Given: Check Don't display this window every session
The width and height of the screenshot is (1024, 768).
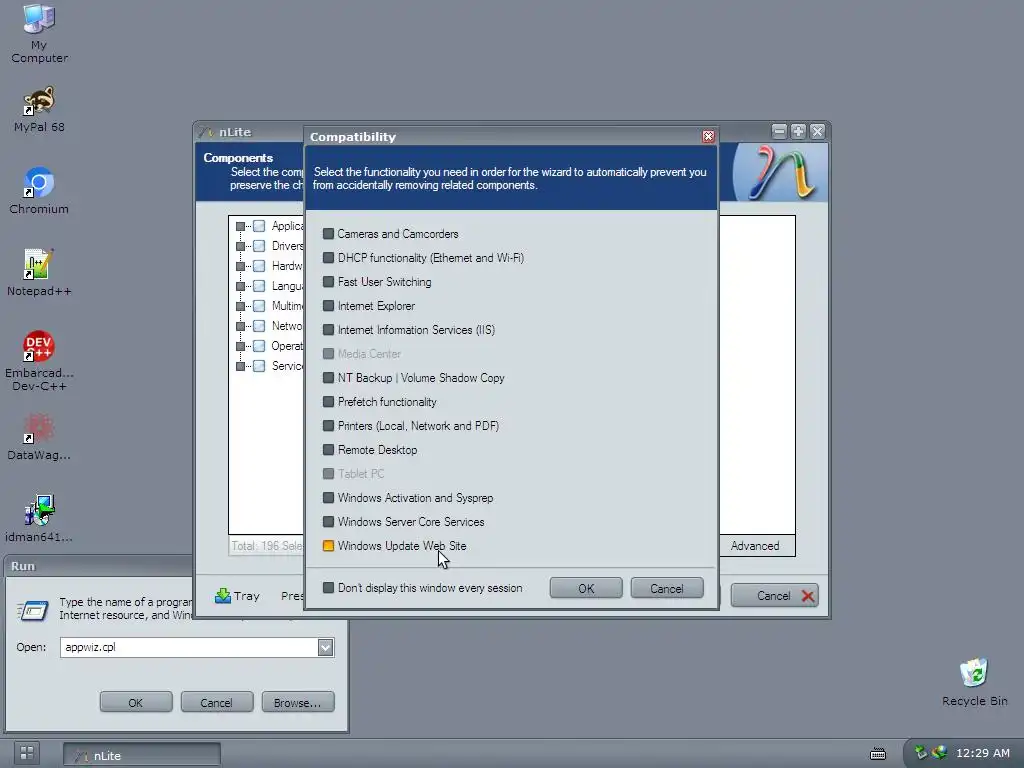Looking at the screenshot, I should pyautogui.click(x=328, y=588).
